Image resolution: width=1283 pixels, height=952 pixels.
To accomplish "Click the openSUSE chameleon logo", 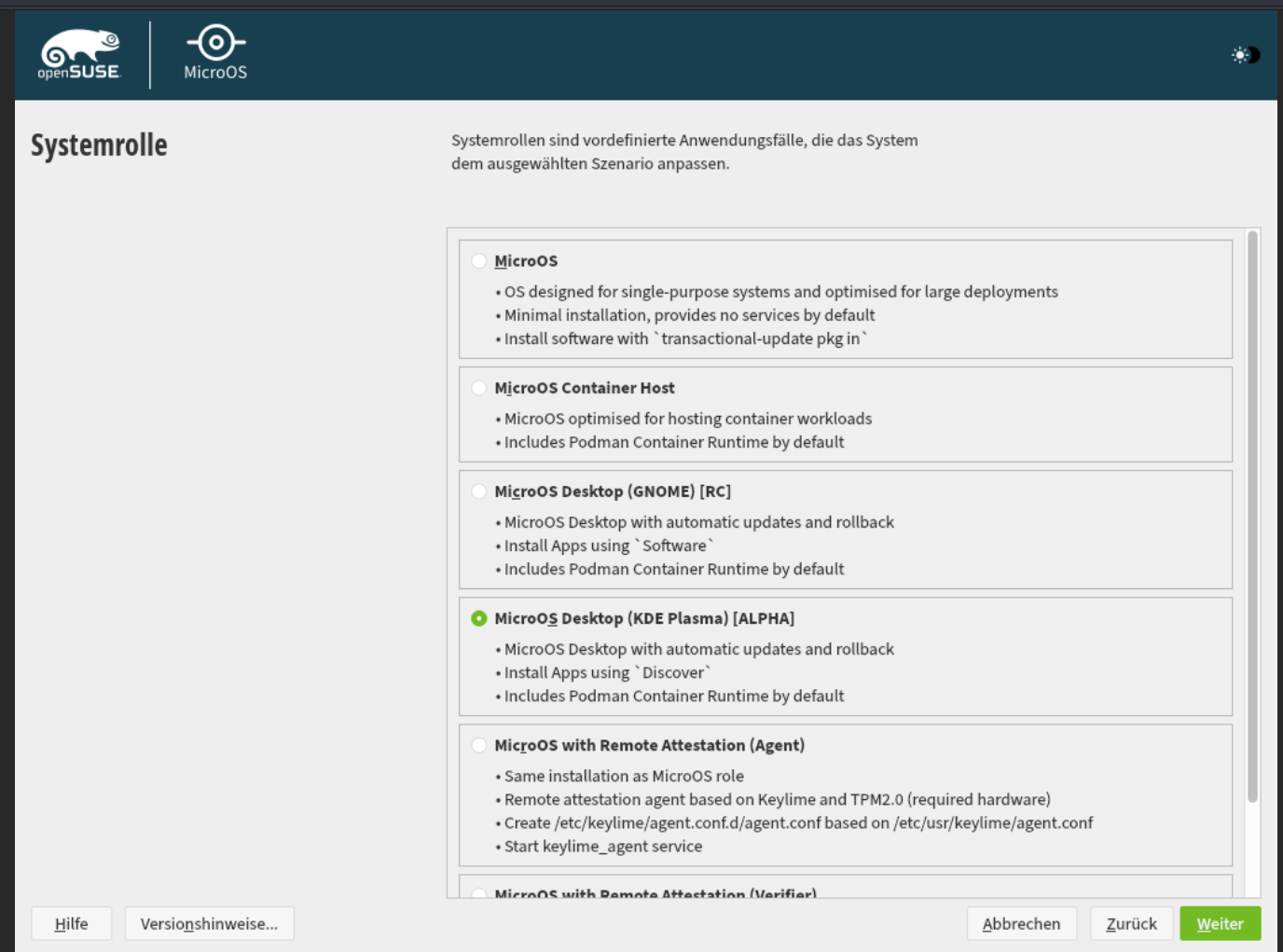I will 79,54.
